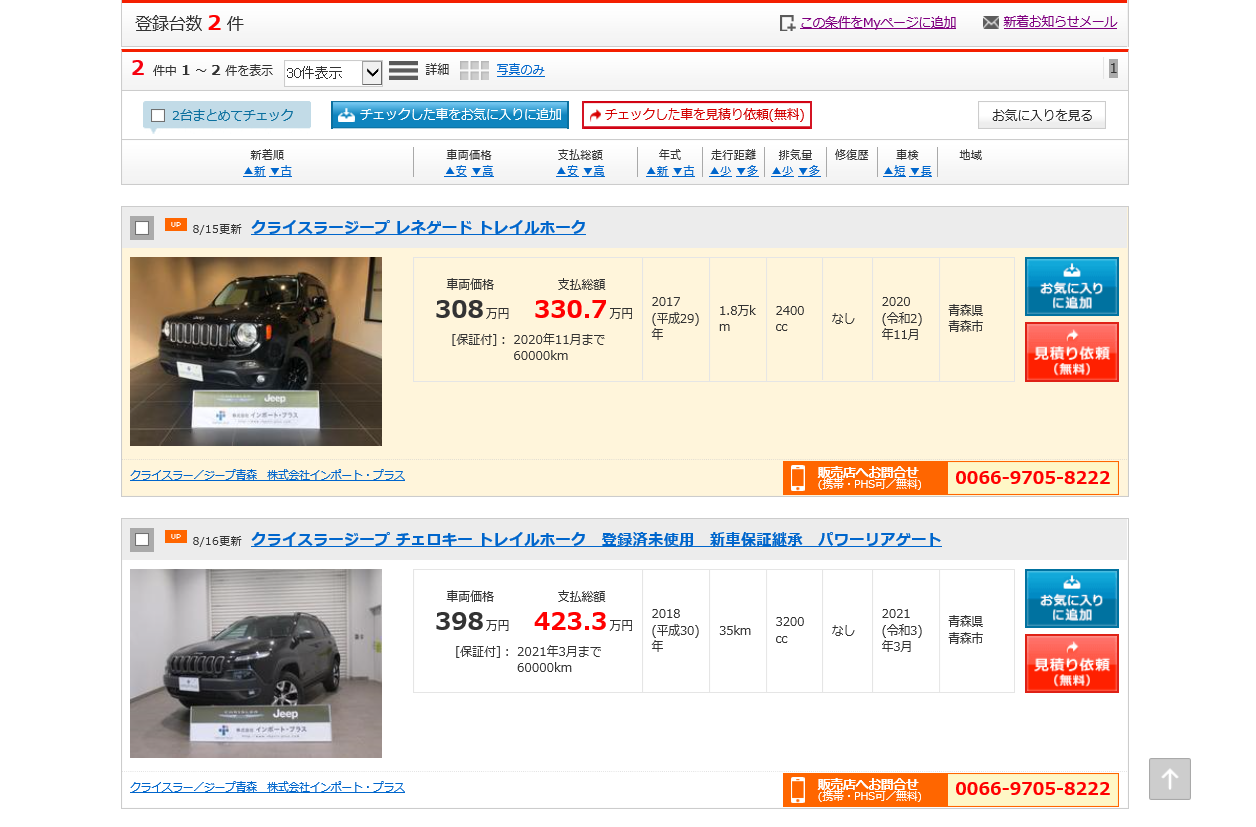1256x827 pixels.
Task: Click the new arrival mail envelope icon
Action: (x=991, y=22)
